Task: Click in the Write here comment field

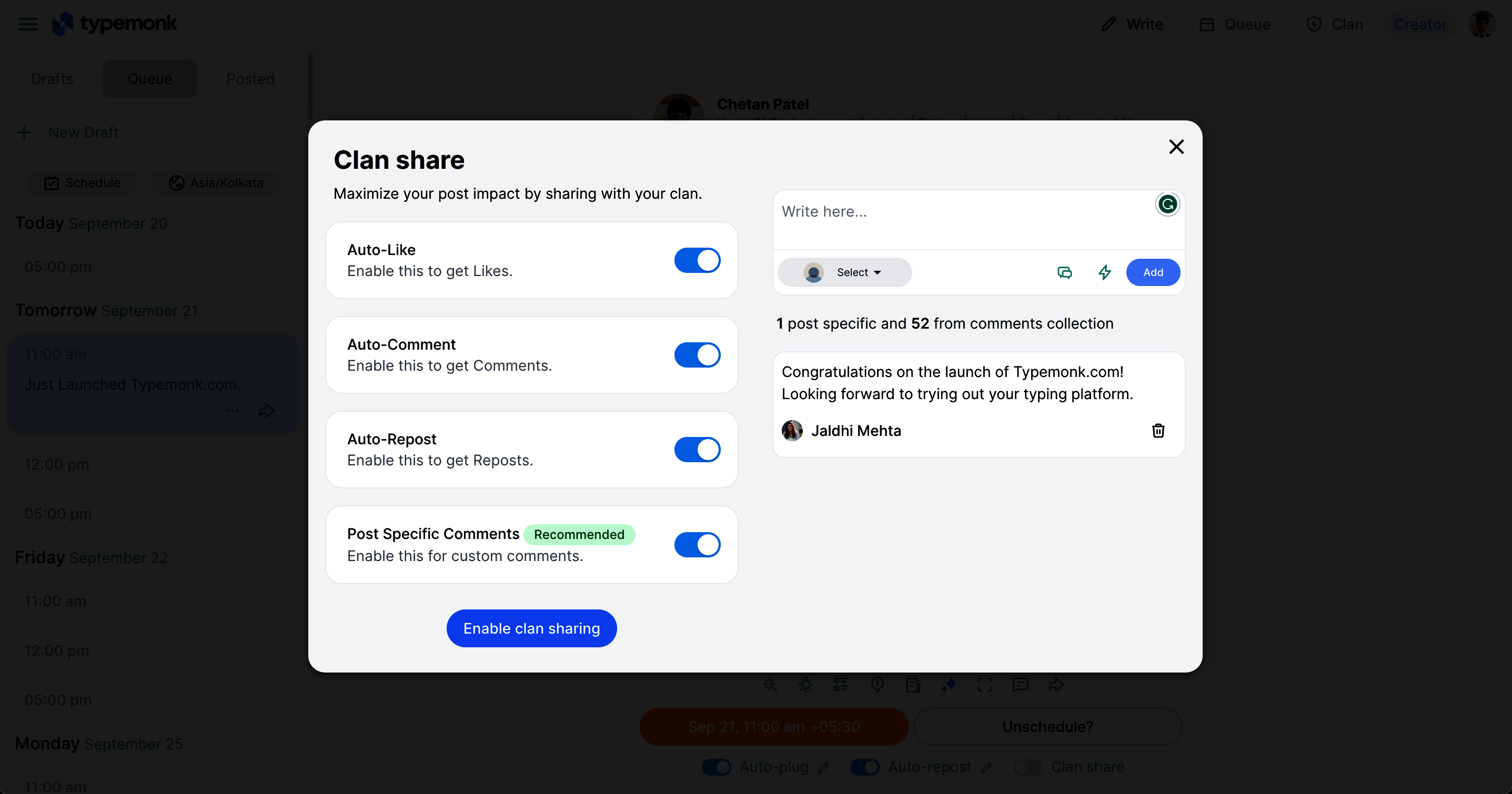Action: [963, 218]
